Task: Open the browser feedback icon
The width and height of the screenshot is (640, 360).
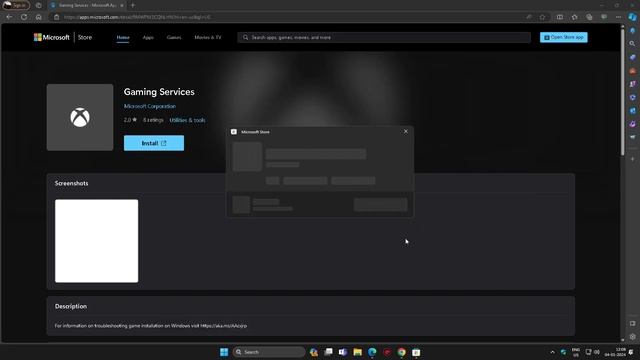Action: [x=604, y=17]
